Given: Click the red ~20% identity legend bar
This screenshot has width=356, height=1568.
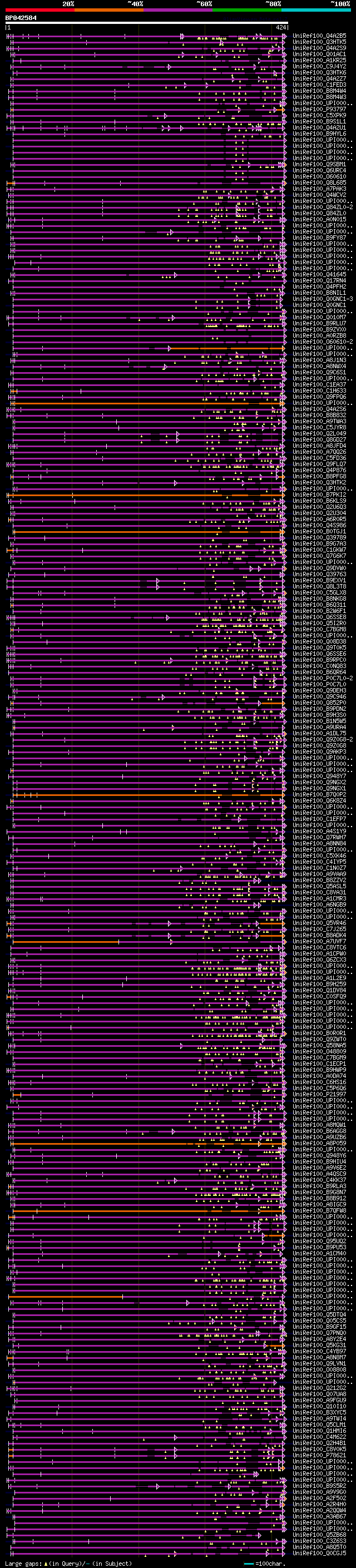Looking at the screenshot, I should (x=39, y=10).
